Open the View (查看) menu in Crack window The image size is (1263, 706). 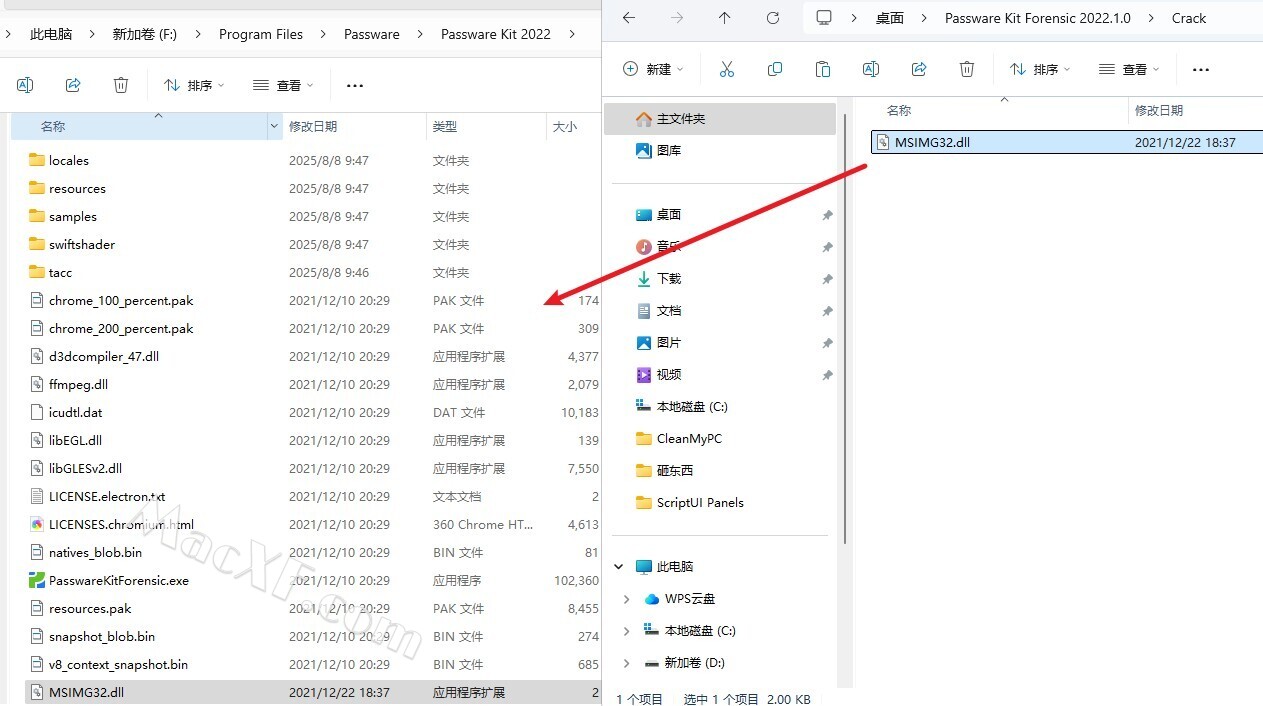[x=1129, y=69]
